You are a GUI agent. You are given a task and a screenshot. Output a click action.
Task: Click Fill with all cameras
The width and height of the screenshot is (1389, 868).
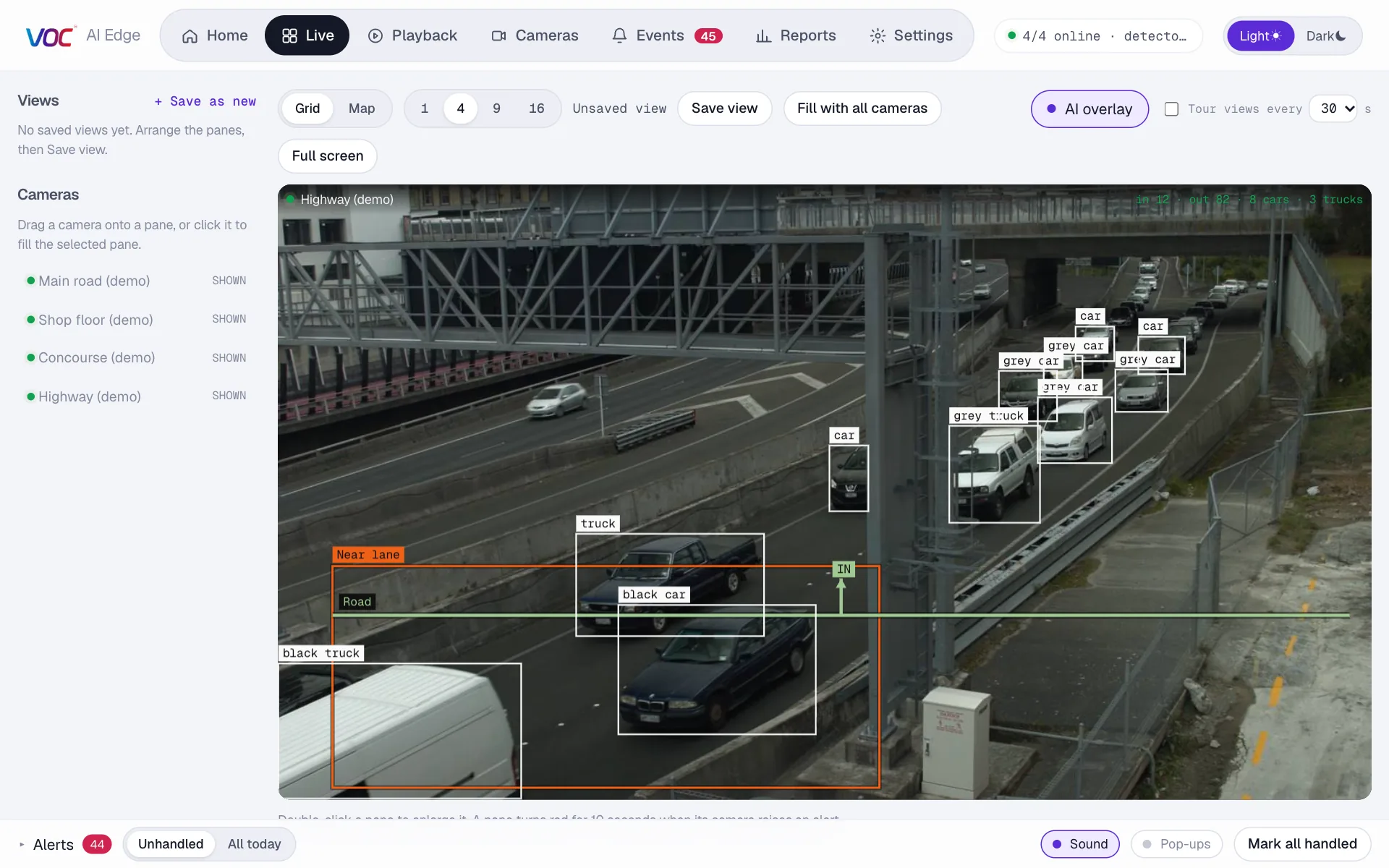click(x=862, y=109)
